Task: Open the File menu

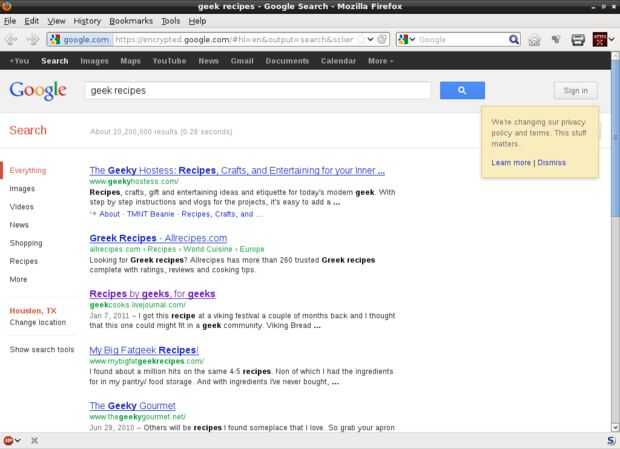Action: (10, 21)
